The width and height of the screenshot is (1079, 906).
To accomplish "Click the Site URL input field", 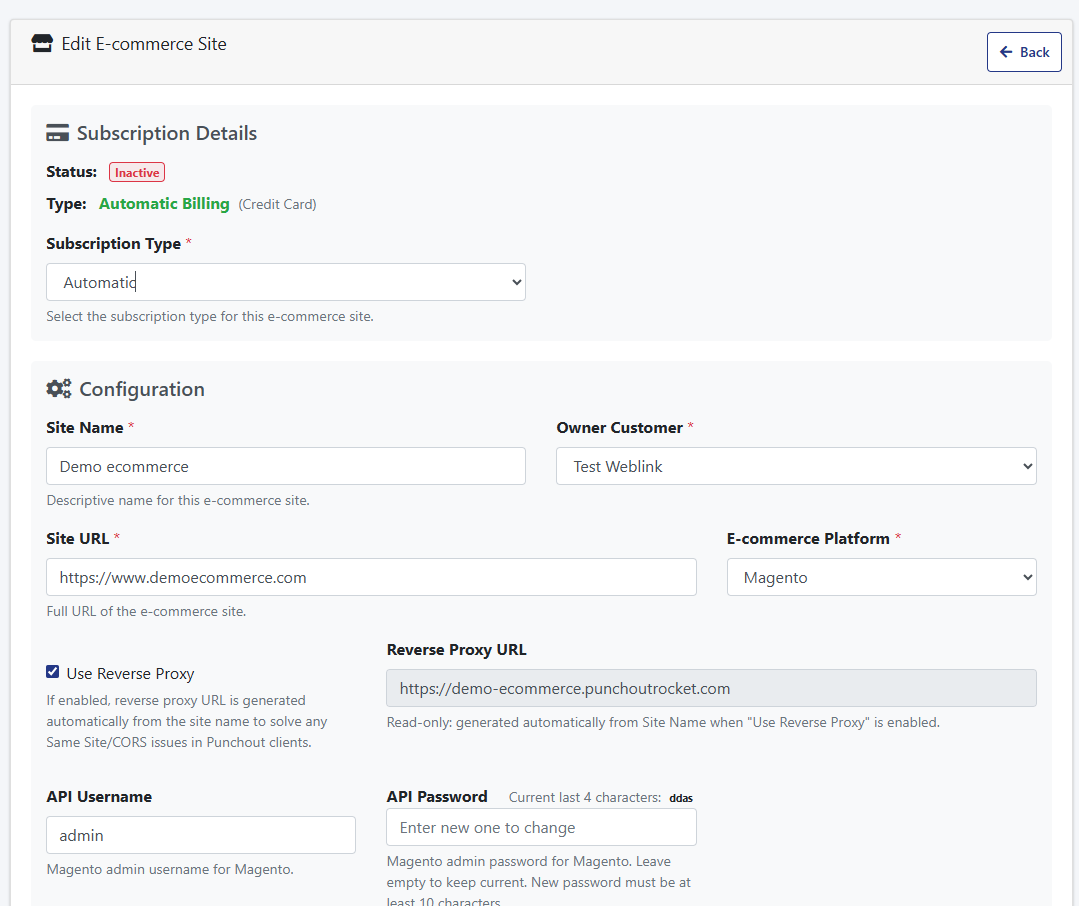I will (371, 577).
